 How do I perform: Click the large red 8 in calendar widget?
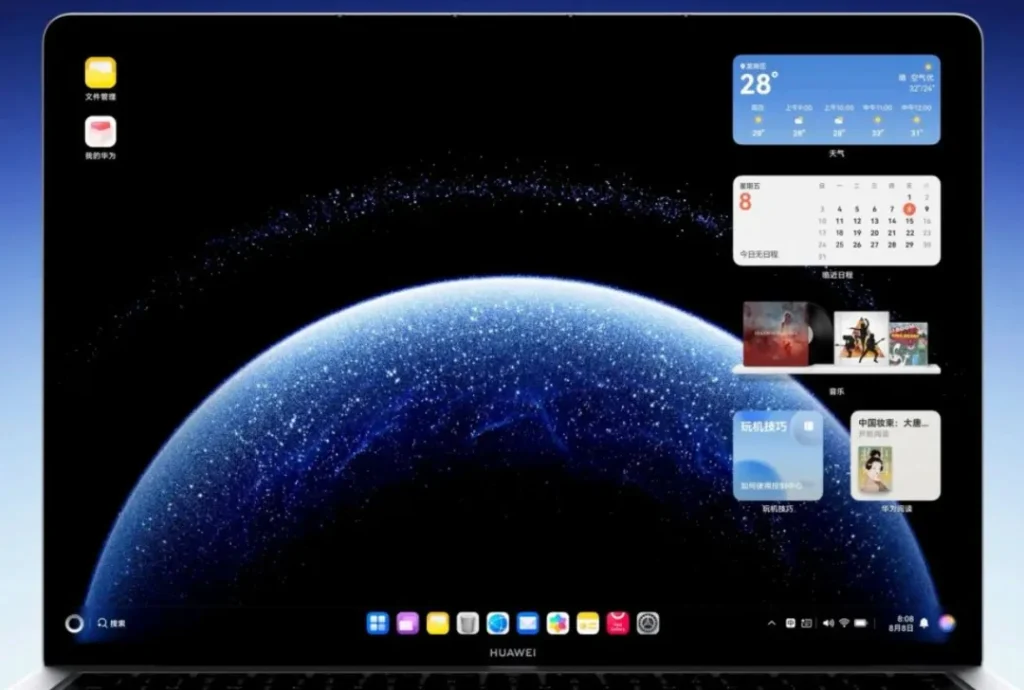(x=745, y=202)
